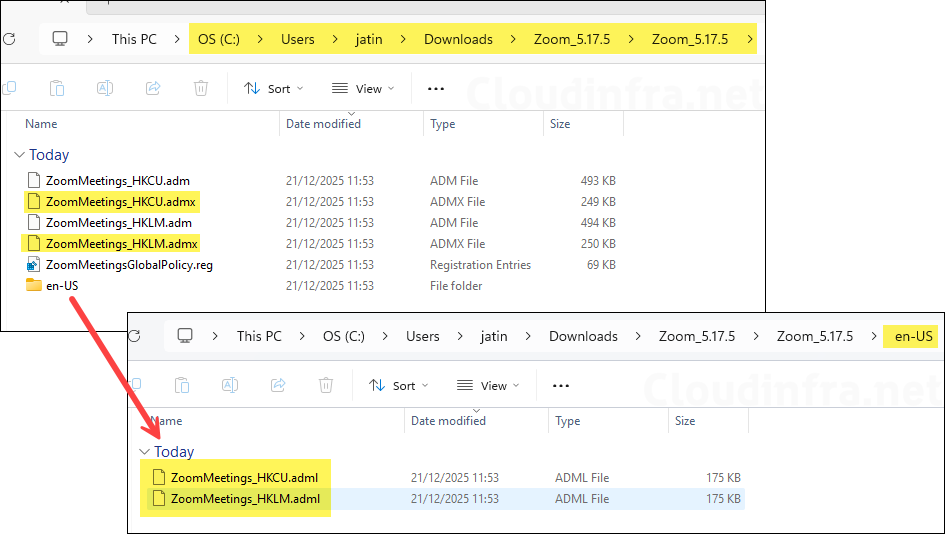The height and width of the screenshot is (534, 945).
Task: Go to Users in upper address bar
Action: (298, 39)
